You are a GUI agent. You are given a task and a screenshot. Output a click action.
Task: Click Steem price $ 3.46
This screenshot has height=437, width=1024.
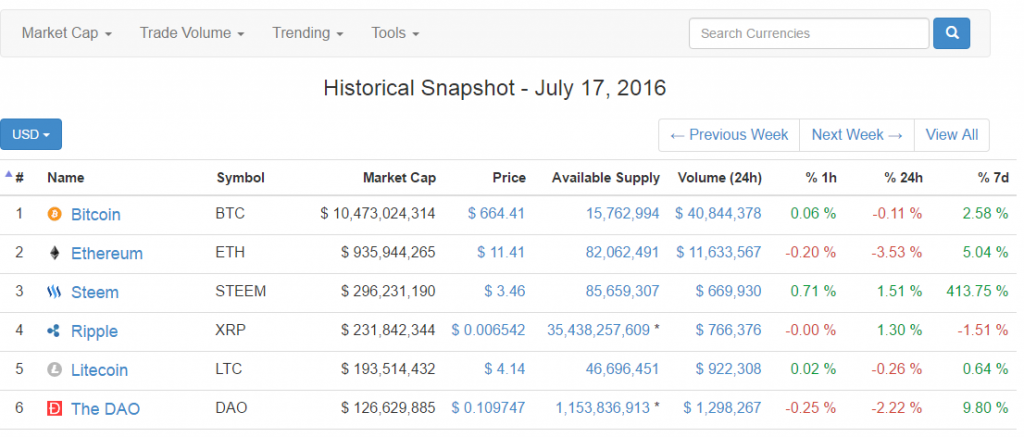coord(505,291)
